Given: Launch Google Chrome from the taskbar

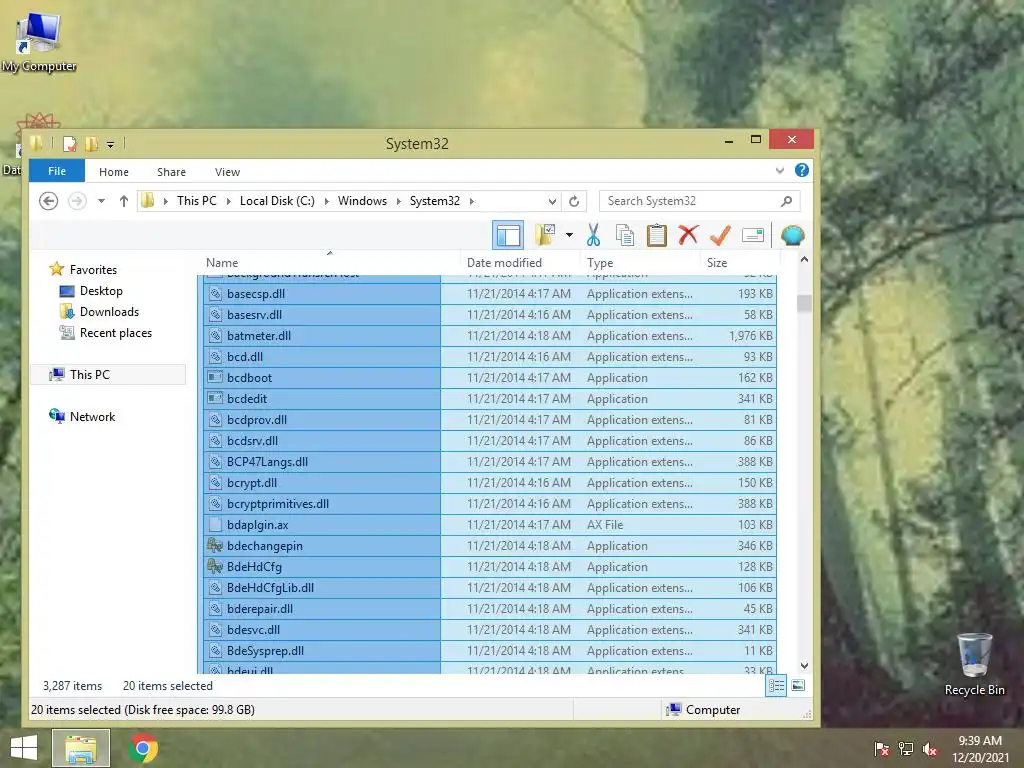Looking at the screenshot, I should [x=143, y=748].
